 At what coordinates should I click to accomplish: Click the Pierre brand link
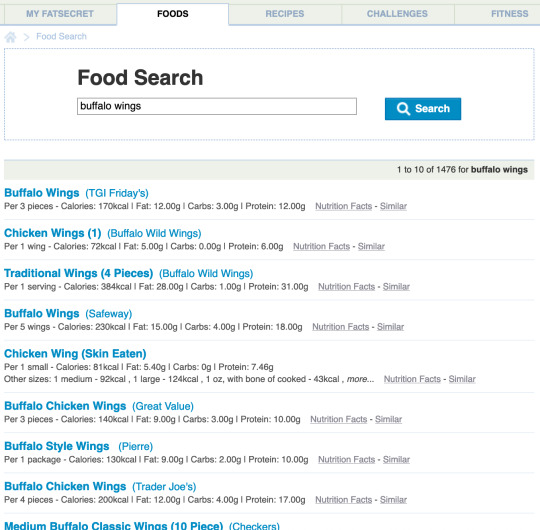click(x=136, y=447)
